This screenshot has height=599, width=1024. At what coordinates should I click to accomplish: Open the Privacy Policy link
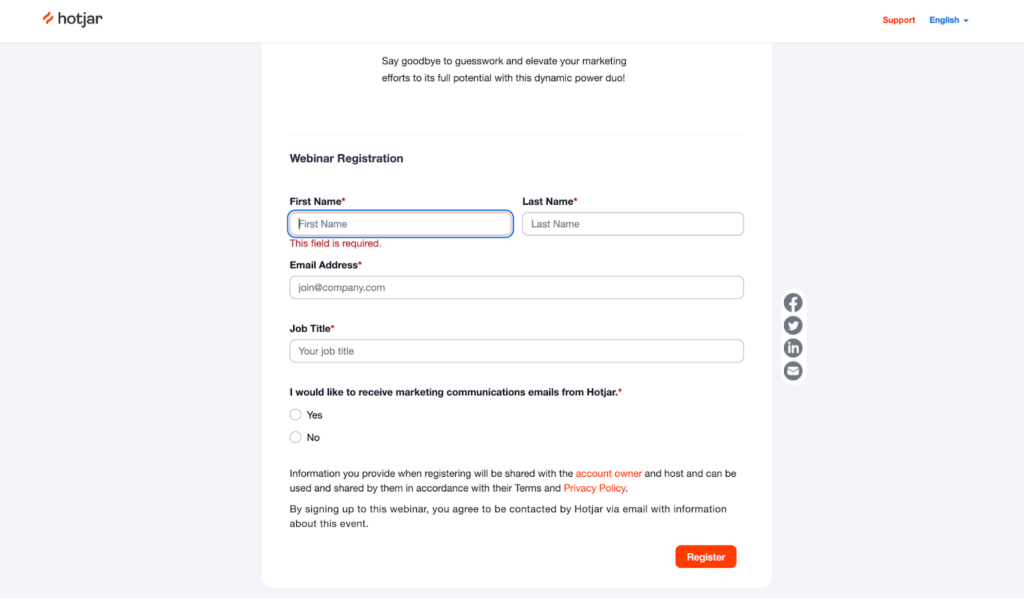594,488
